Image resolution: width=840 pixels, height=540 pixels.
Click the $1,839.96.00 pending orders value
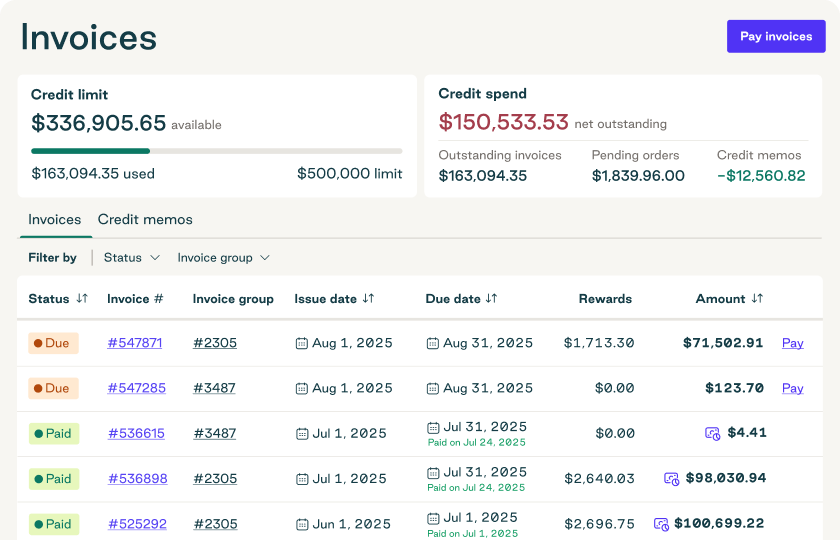pyautogui.click(x=638, y=176)
